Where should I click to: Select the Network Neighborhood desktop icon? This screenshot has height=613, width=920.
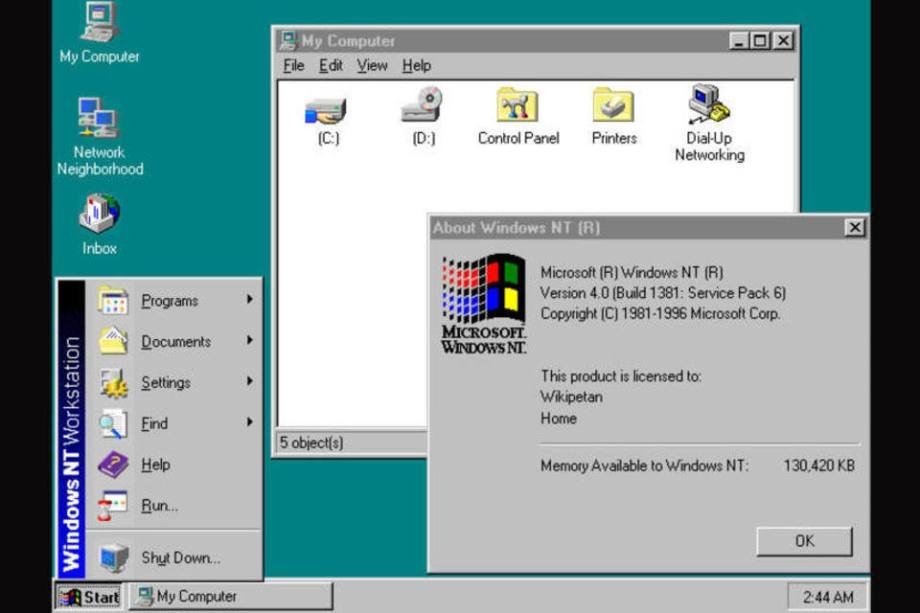point(99,118)
